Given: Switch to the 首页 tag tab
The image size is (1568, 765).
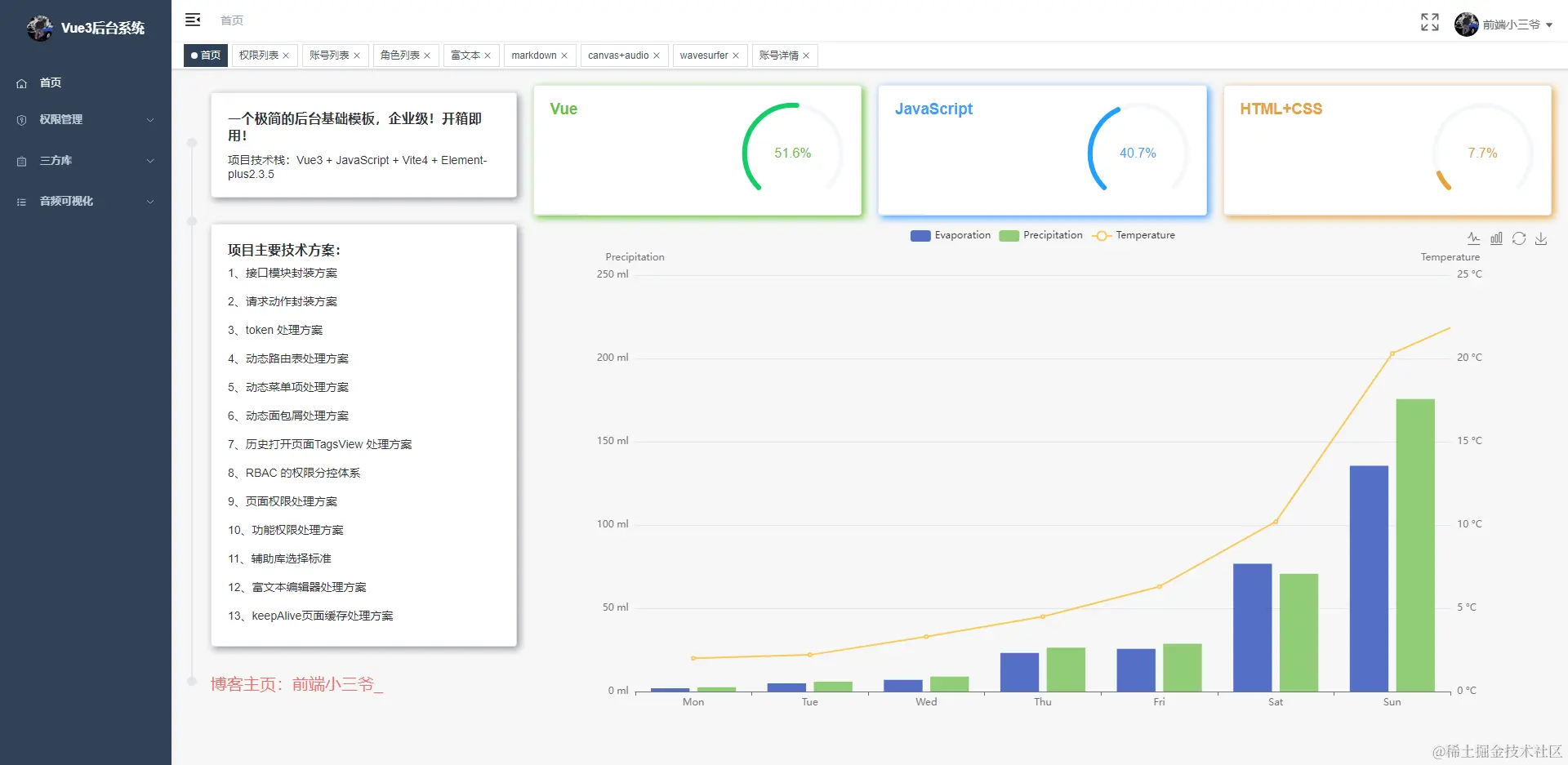Looking at the screenshot, I should coord(206,56).
